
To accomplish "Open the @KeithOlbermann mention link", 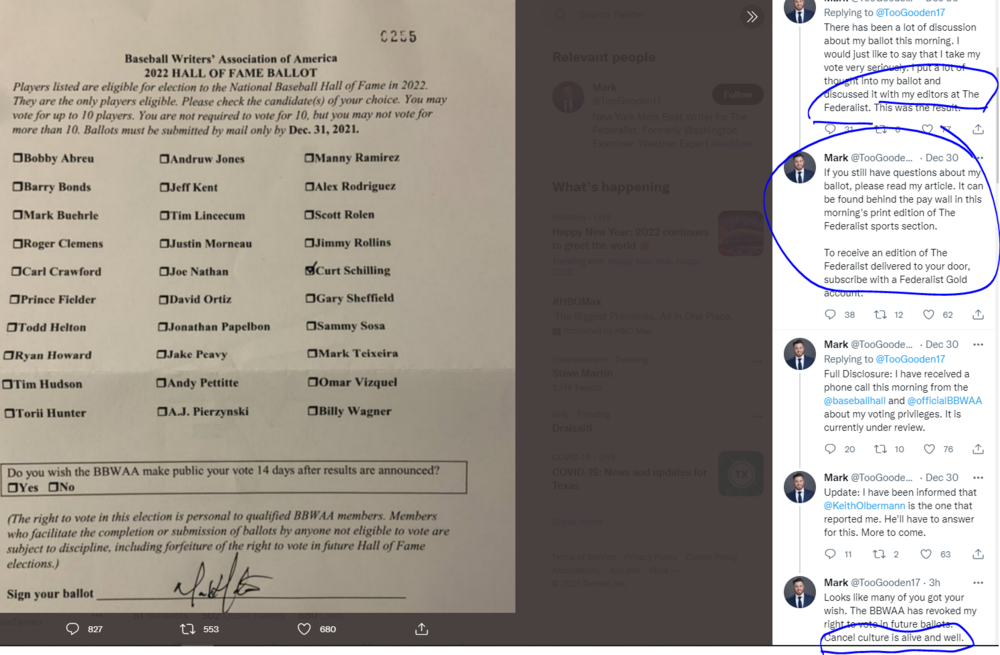I will click(864, 506).
